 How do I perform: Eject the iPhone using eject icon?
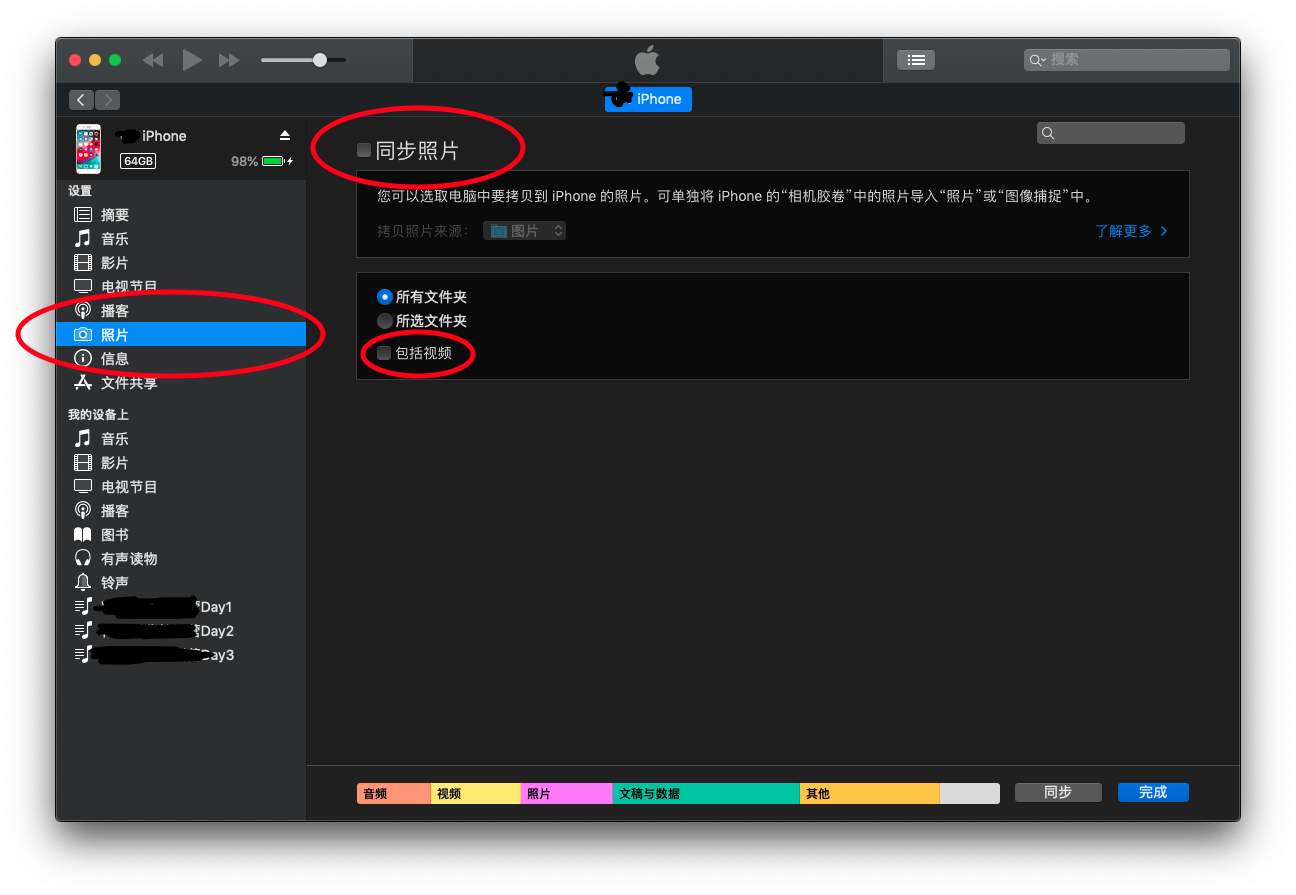[x=285, y=136]
